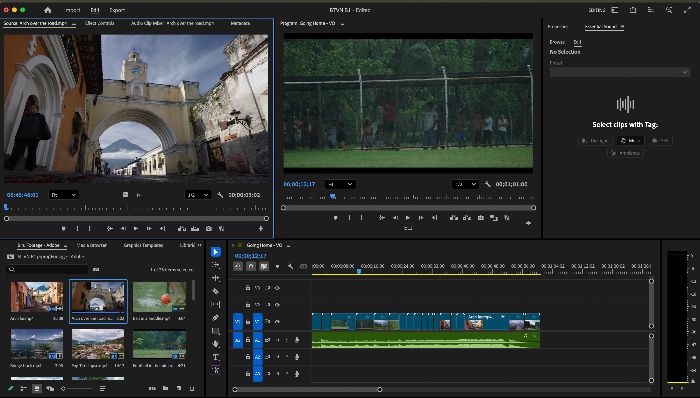Open timeline display settings wrench icon
Screen dimensions: 700x398
click(x=290, y=266)
